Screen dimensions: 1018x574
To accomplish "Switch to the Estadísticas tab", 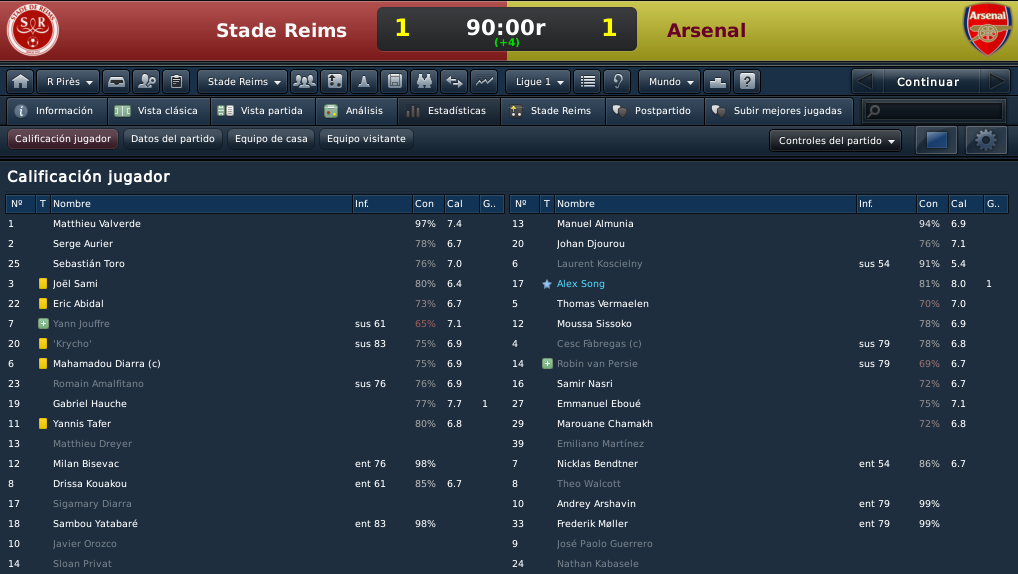I will [x=449, y=111].
